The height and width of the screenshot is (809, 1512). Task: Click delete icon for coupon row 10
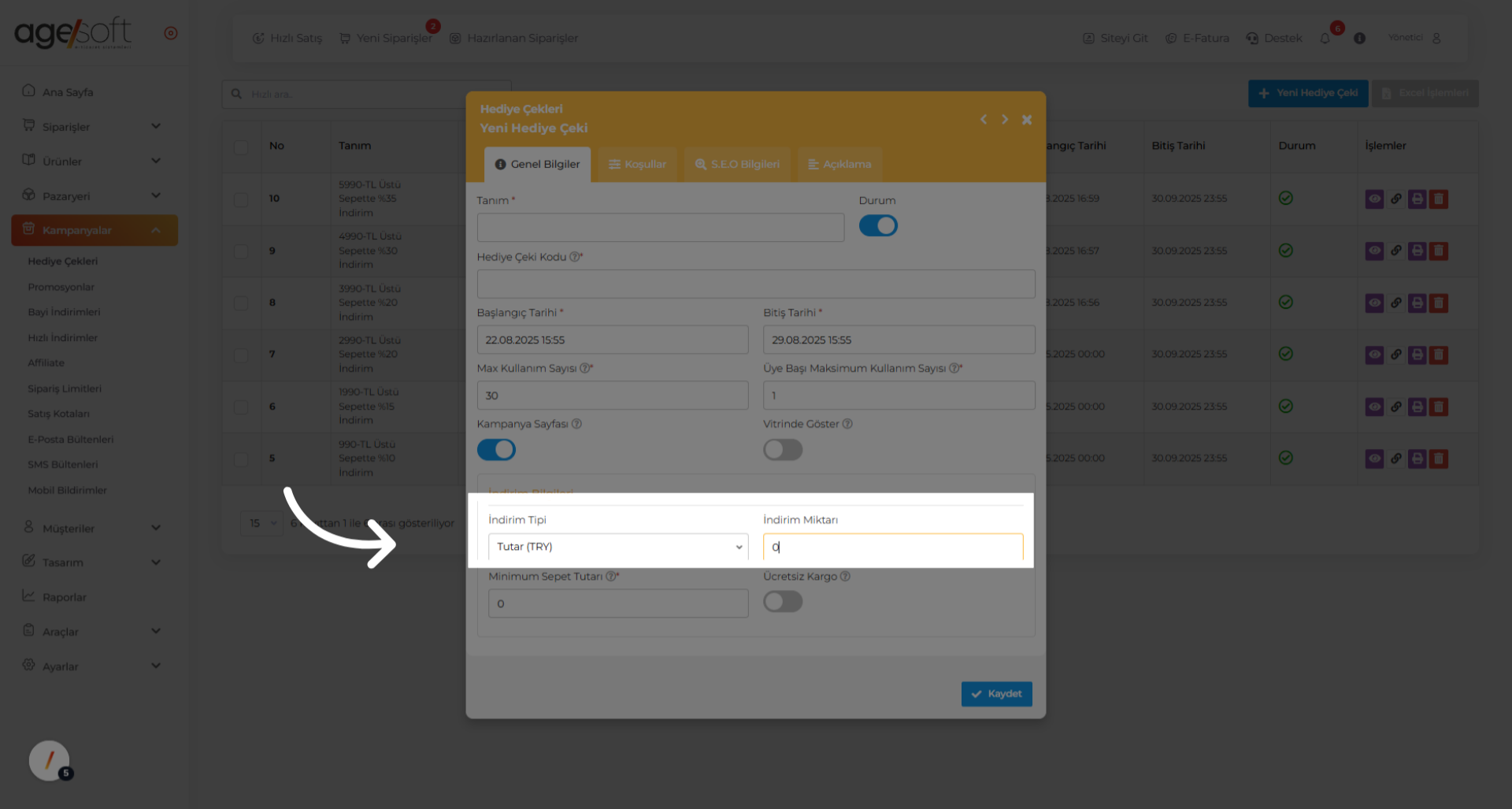[1439, 199]
